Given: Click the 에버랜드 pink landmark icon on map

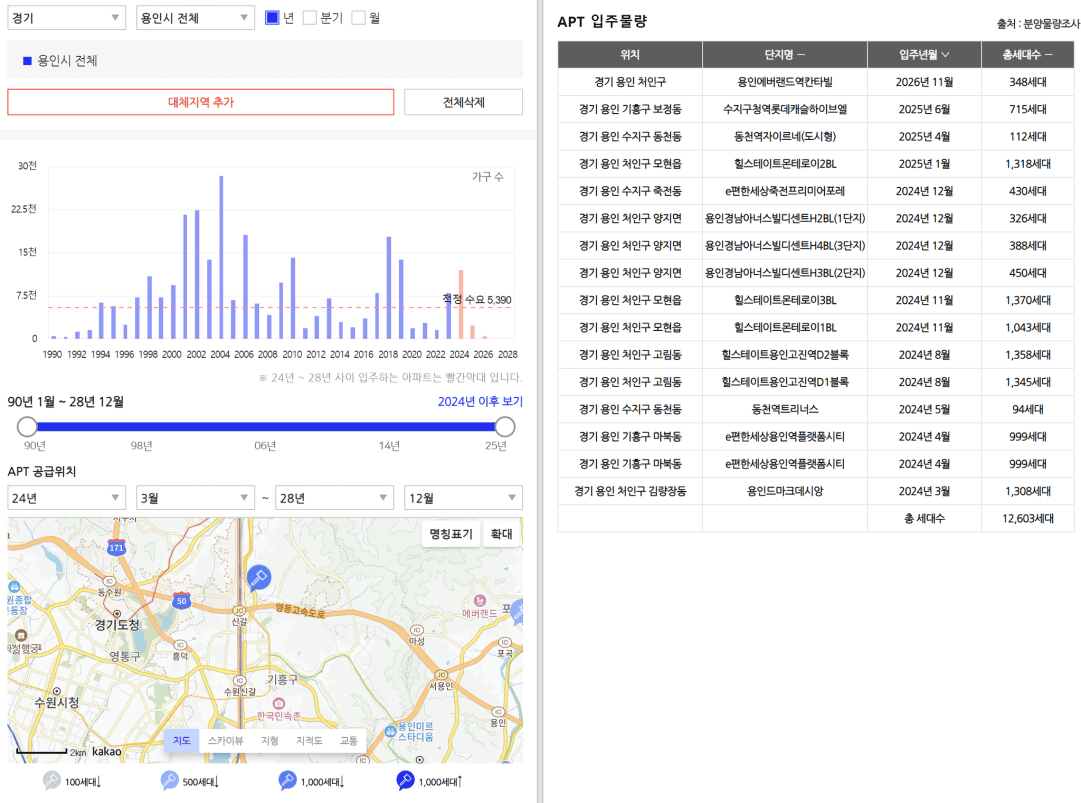Looking at the screenshot, I should click(x=480, y=601).
